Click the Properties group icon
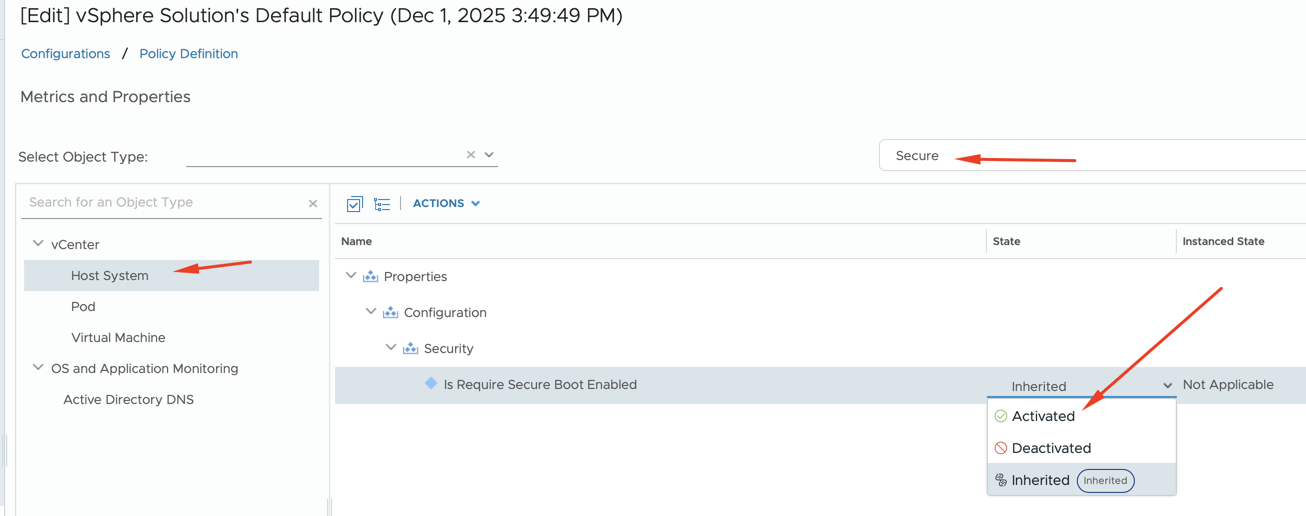The height and width of the screenshot is (516, 1306). click(371, 277)
